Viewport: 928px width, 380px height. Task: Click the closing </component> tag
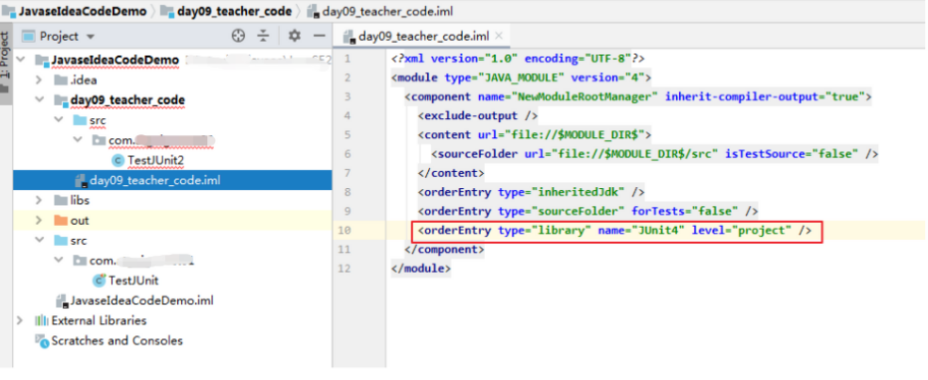444,249
